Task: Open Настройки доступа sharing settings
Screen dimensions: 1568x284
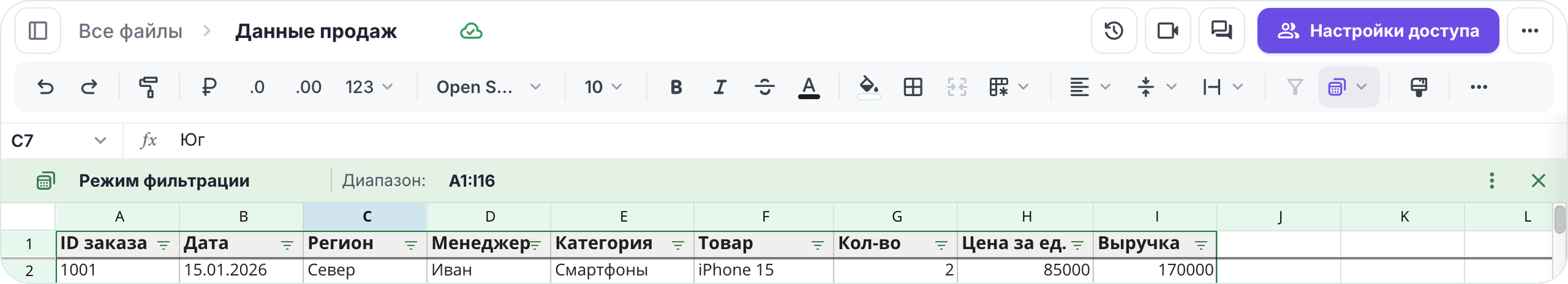Action: [1378, 31]
